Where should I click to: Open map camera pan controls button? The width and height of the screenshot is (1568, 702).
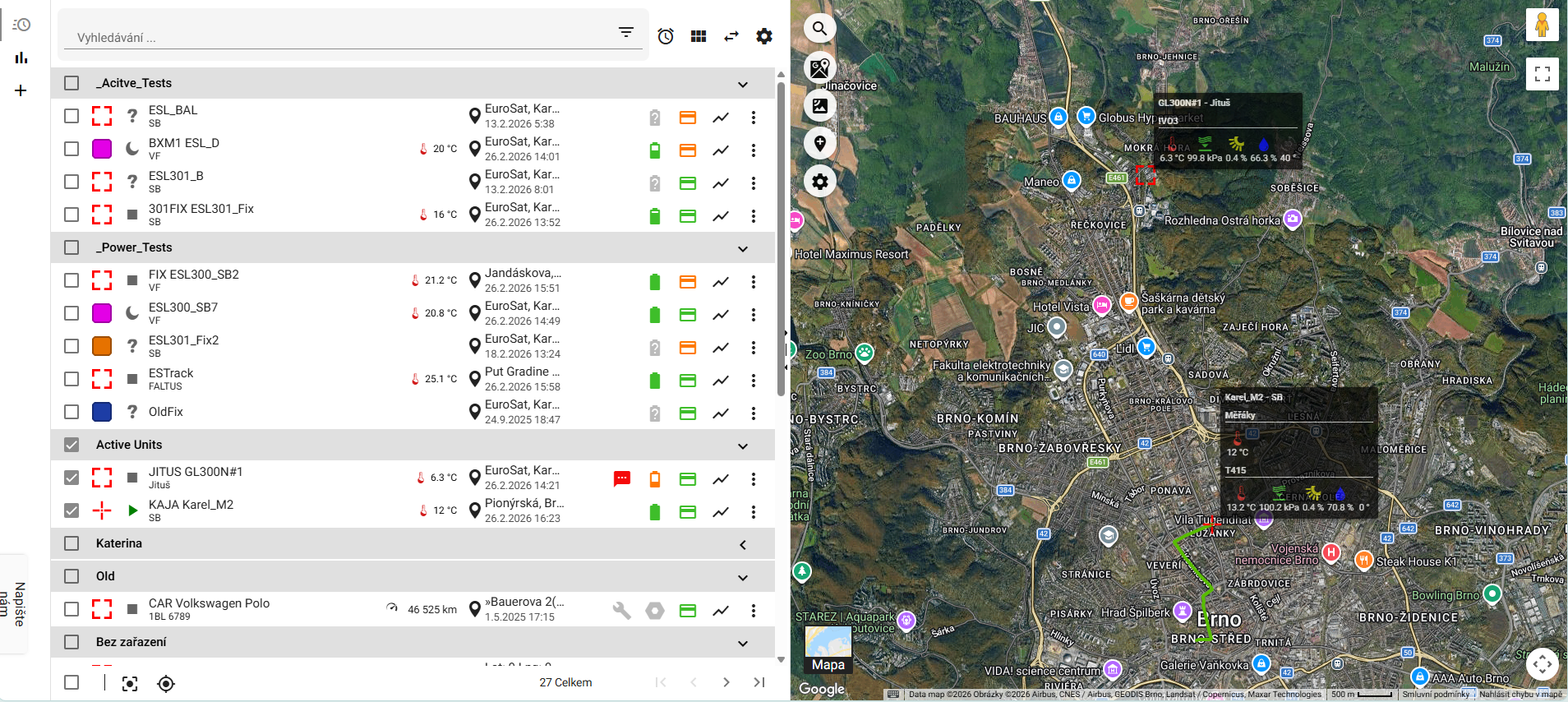point(1542,663)
